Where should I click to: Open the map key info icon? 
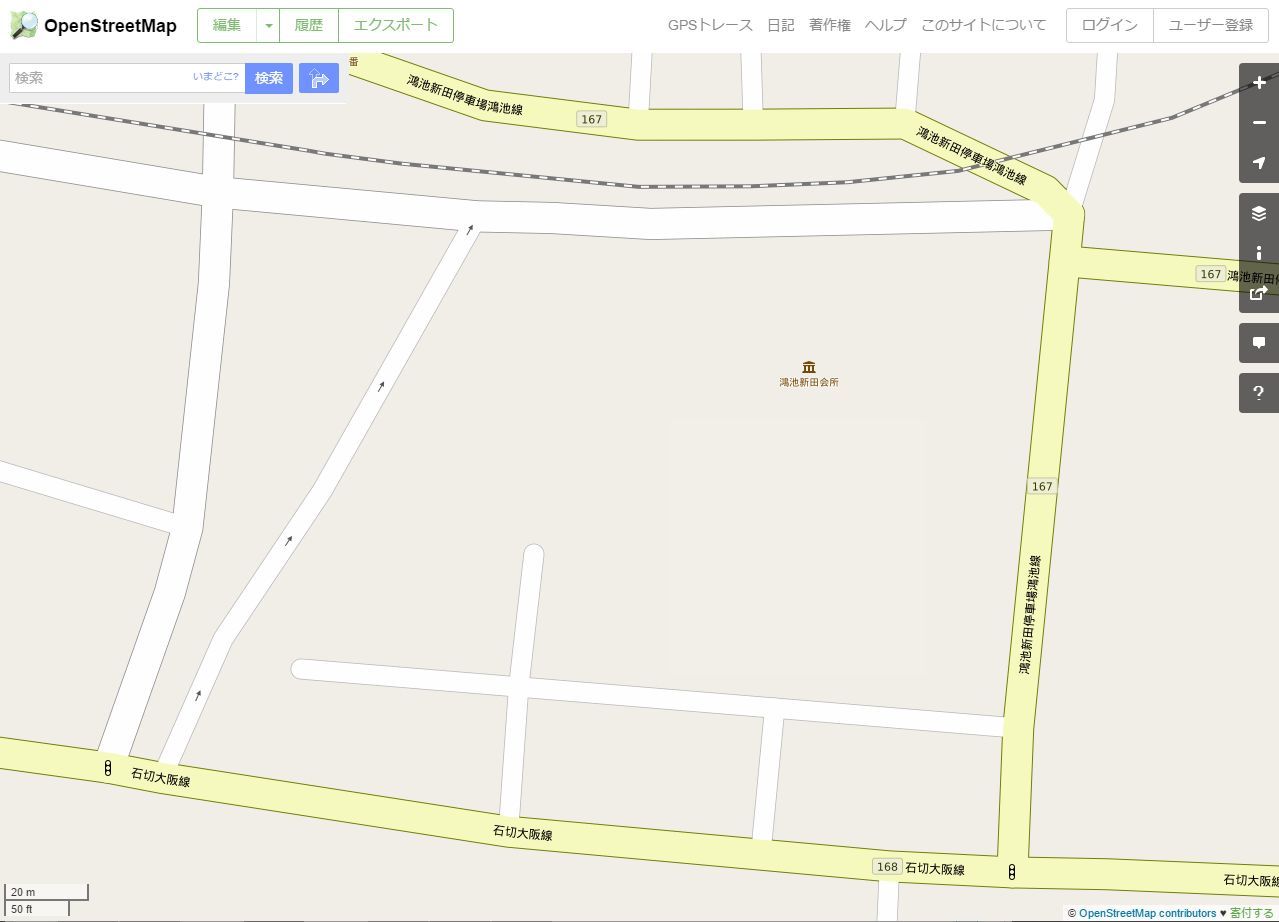point(1259,253)
